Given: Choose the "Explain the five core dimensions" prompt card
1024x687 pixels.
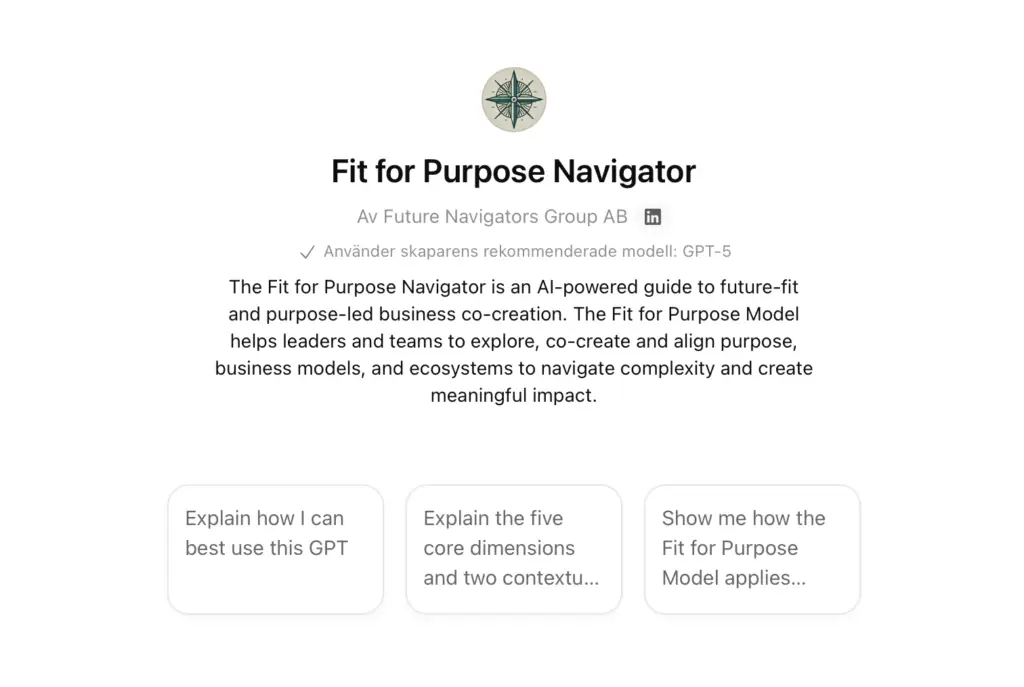Looking at the screenshot, I should point(513,549).
